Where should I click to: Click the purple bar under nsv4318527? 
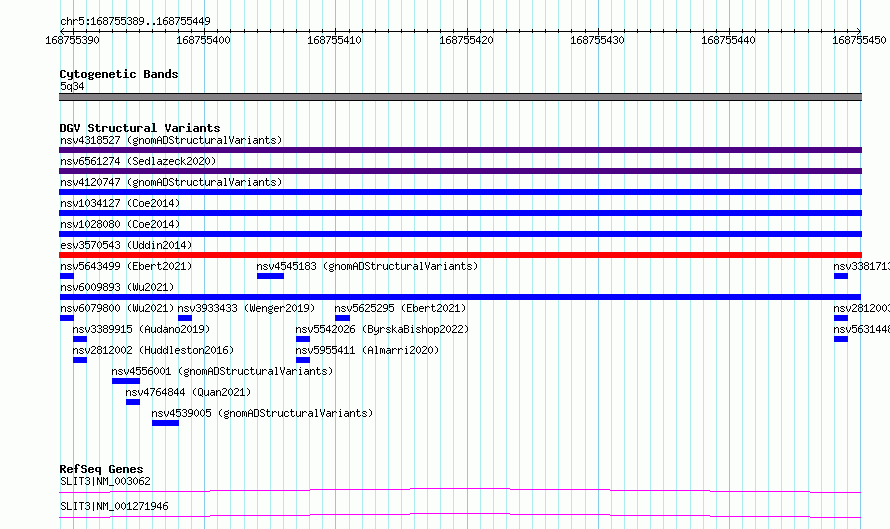(460, 150)
